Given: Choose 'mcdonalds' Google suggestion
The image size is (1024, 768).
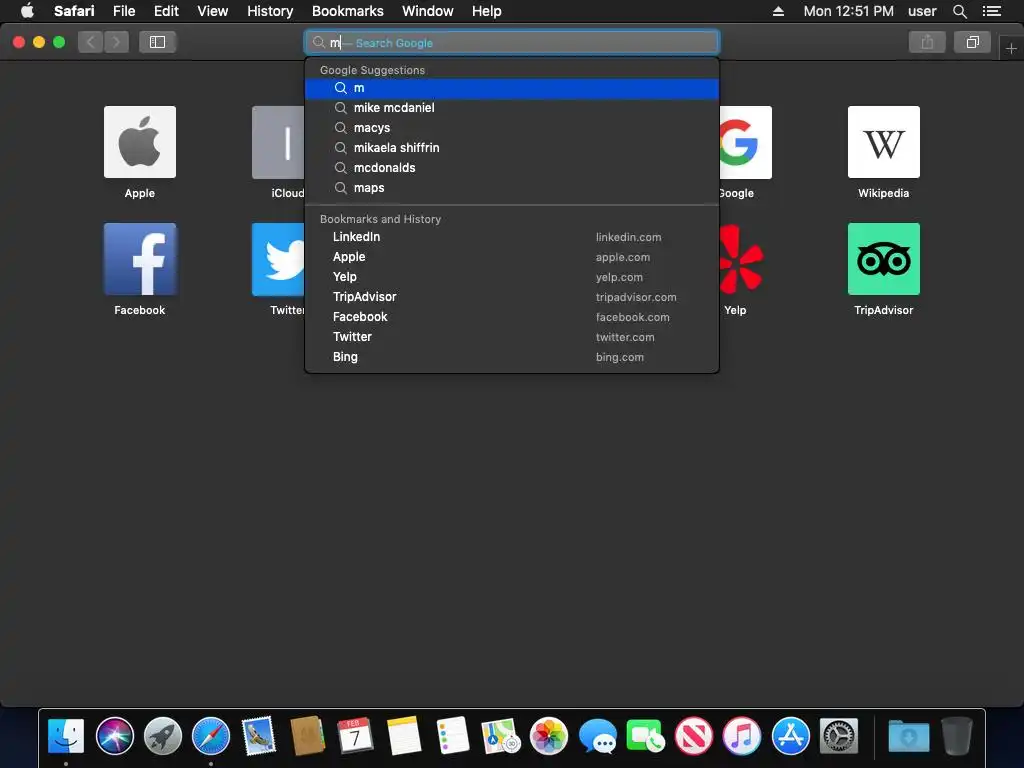Looking at the screenshot, I should [512, 168].
